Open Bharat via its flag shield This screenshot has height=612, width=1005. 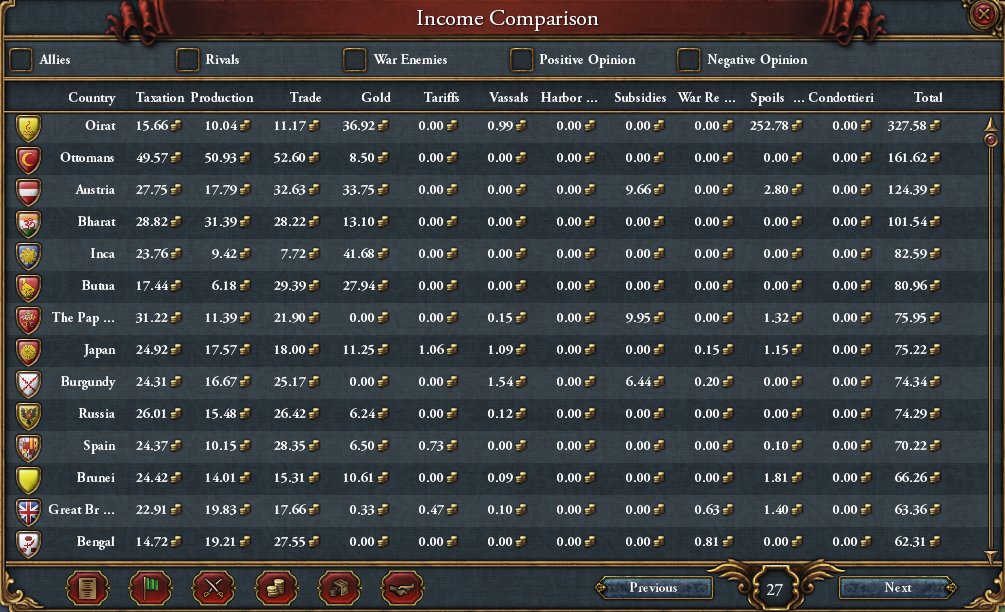[28, 224]
